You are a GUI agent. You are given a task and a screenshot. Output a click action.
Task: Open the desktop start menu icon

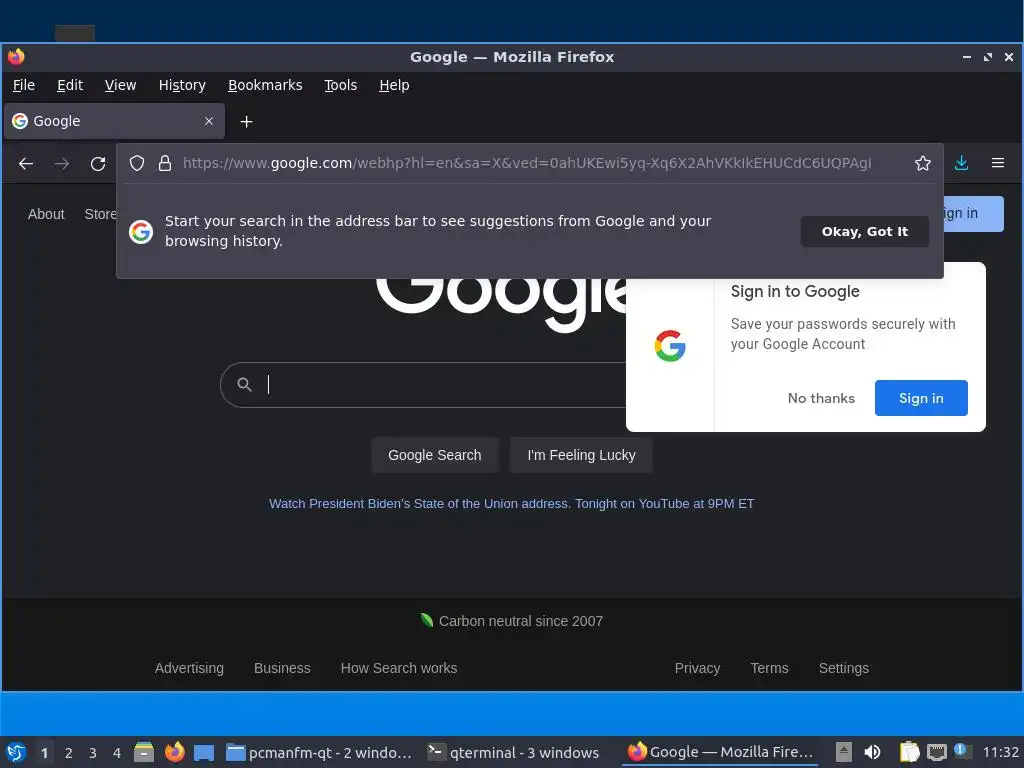pyautogui.click(x=16, y=752)
